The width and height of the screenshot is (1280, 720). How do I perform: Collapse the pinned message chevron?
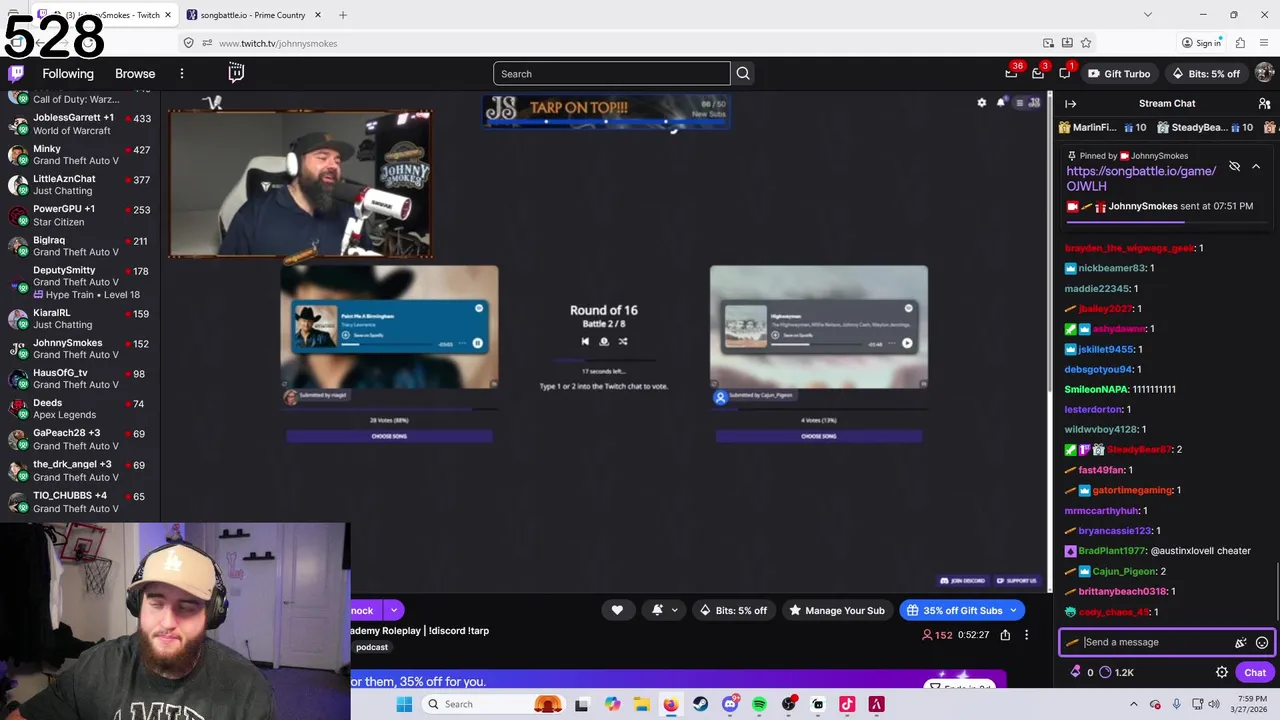click(1256, 167)
